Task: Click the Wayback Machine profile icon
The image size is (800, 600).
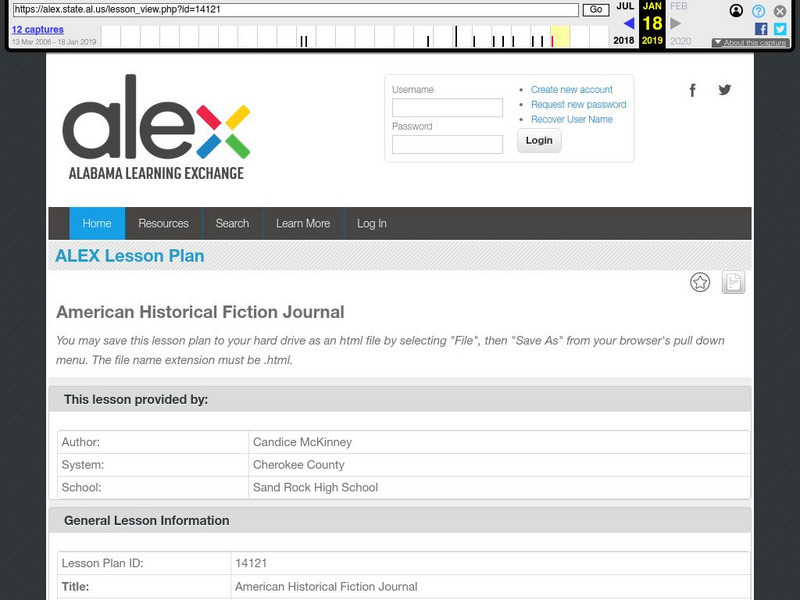Action: pos(735,10)
